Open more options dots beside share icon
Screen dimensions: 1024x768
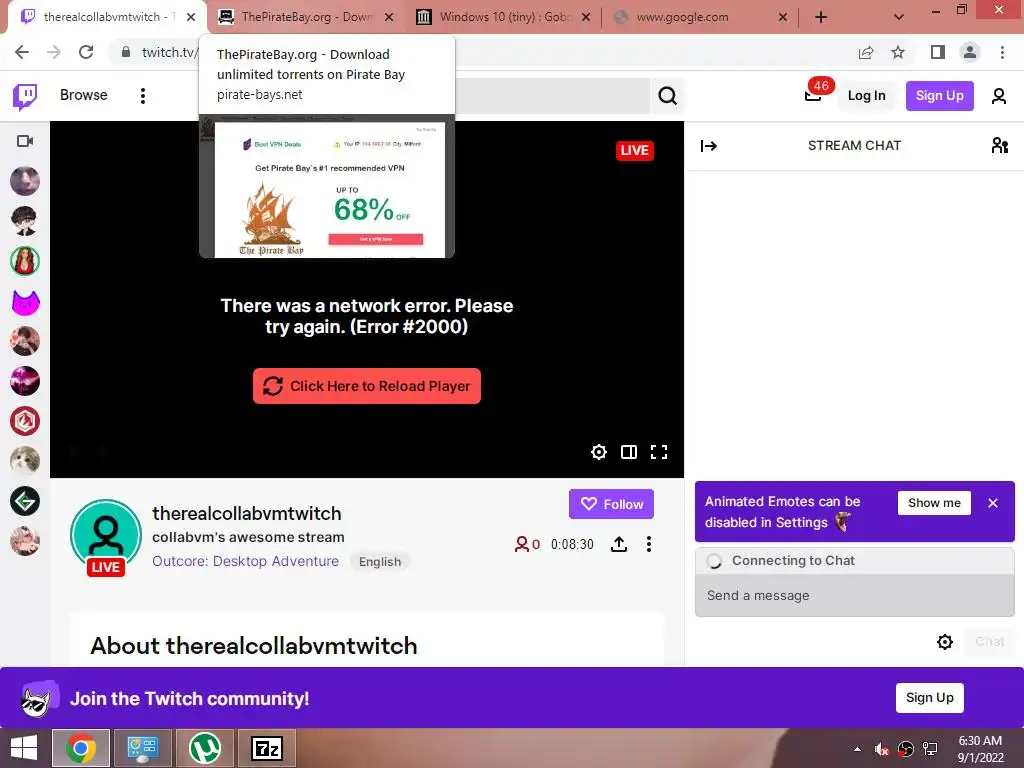(648, 544)
